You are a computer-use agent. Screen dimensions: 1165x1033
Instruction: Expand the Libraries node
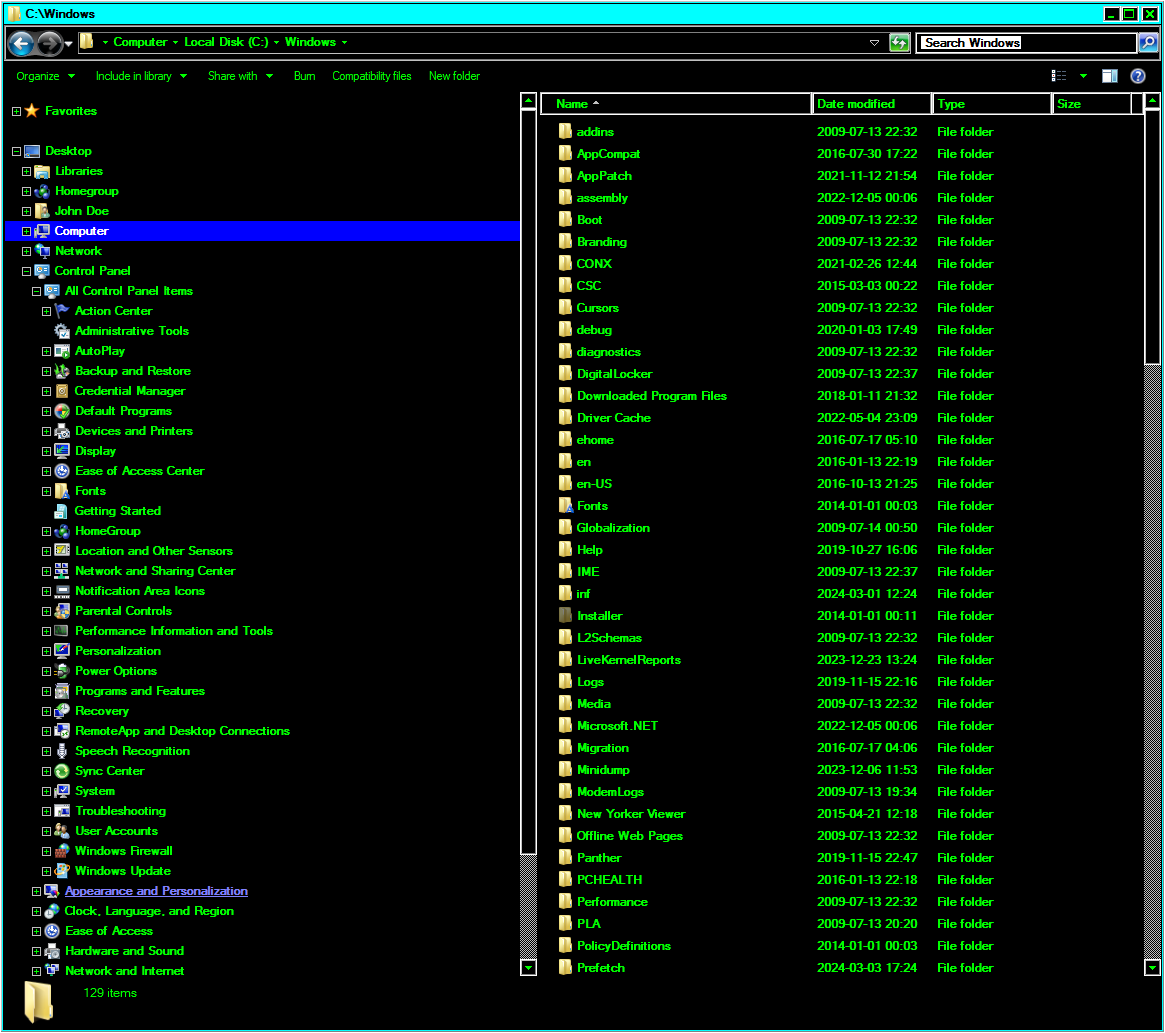click(x=26, y=172)
